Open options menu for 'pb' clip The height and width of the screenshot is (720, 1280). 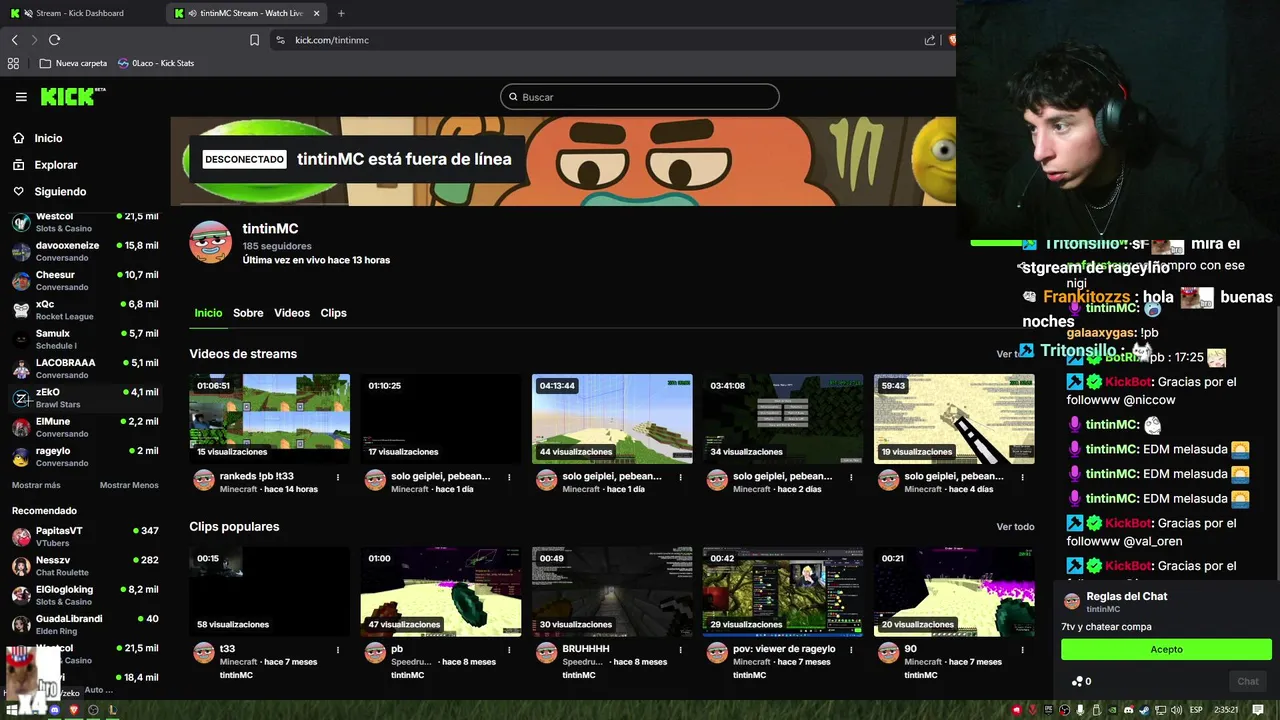[x=509, y=650]
